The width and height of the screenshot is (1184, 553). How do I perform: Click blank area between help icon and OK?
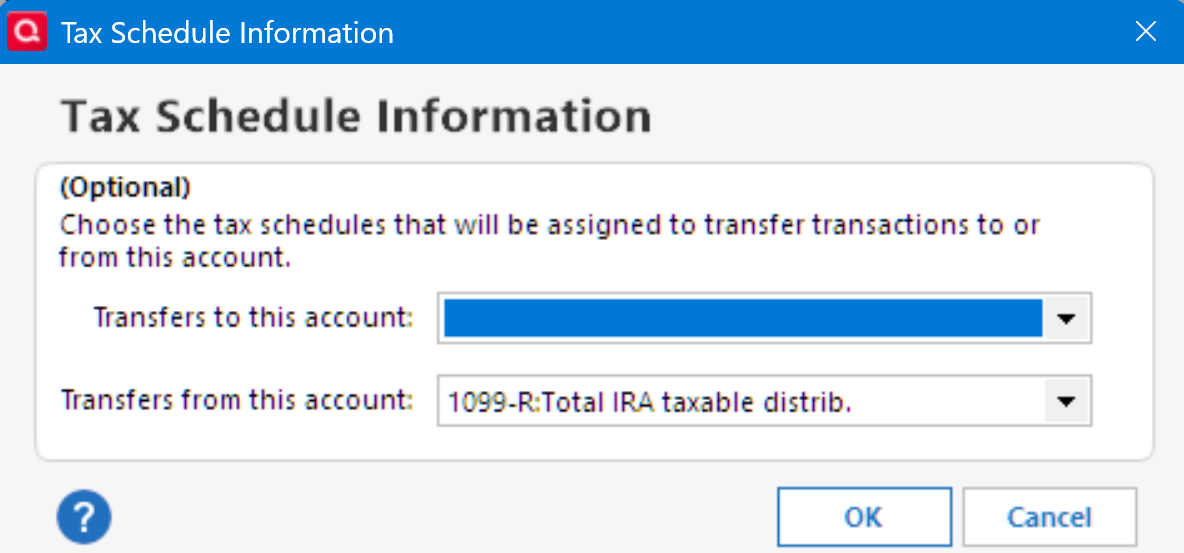(440, 518)
